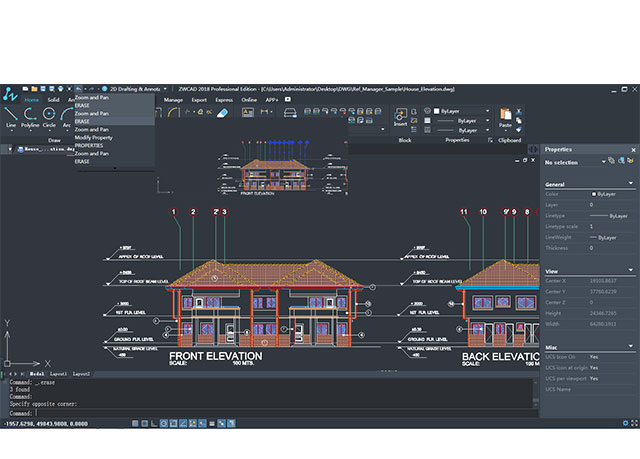Open Properties group dialog launcher arrow
Viewport: 640px width, 459px height.
click(490, 140)
